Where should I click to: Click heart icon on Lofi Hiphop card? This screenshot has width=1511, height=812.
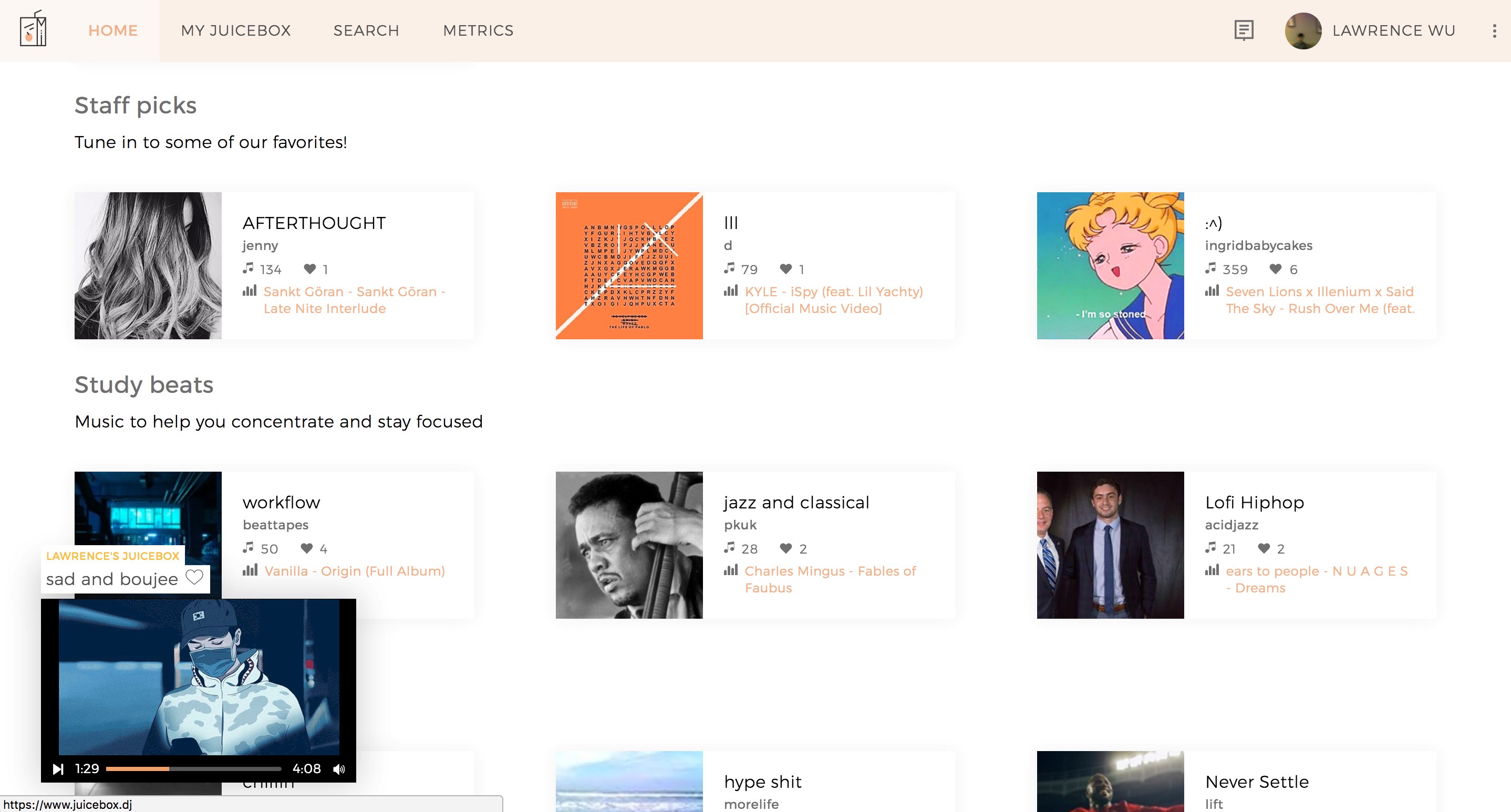[x=1264, y=548]
